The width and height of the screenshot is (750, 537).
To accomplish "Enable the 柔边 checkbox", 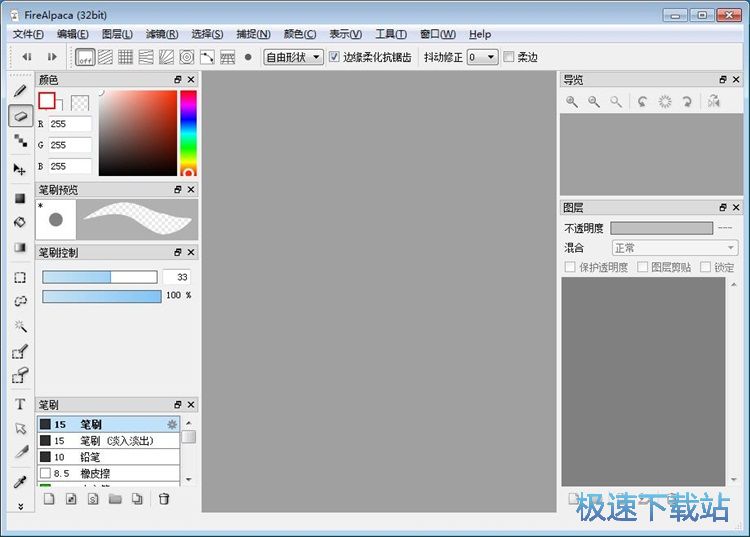I will tap(509, 57).
